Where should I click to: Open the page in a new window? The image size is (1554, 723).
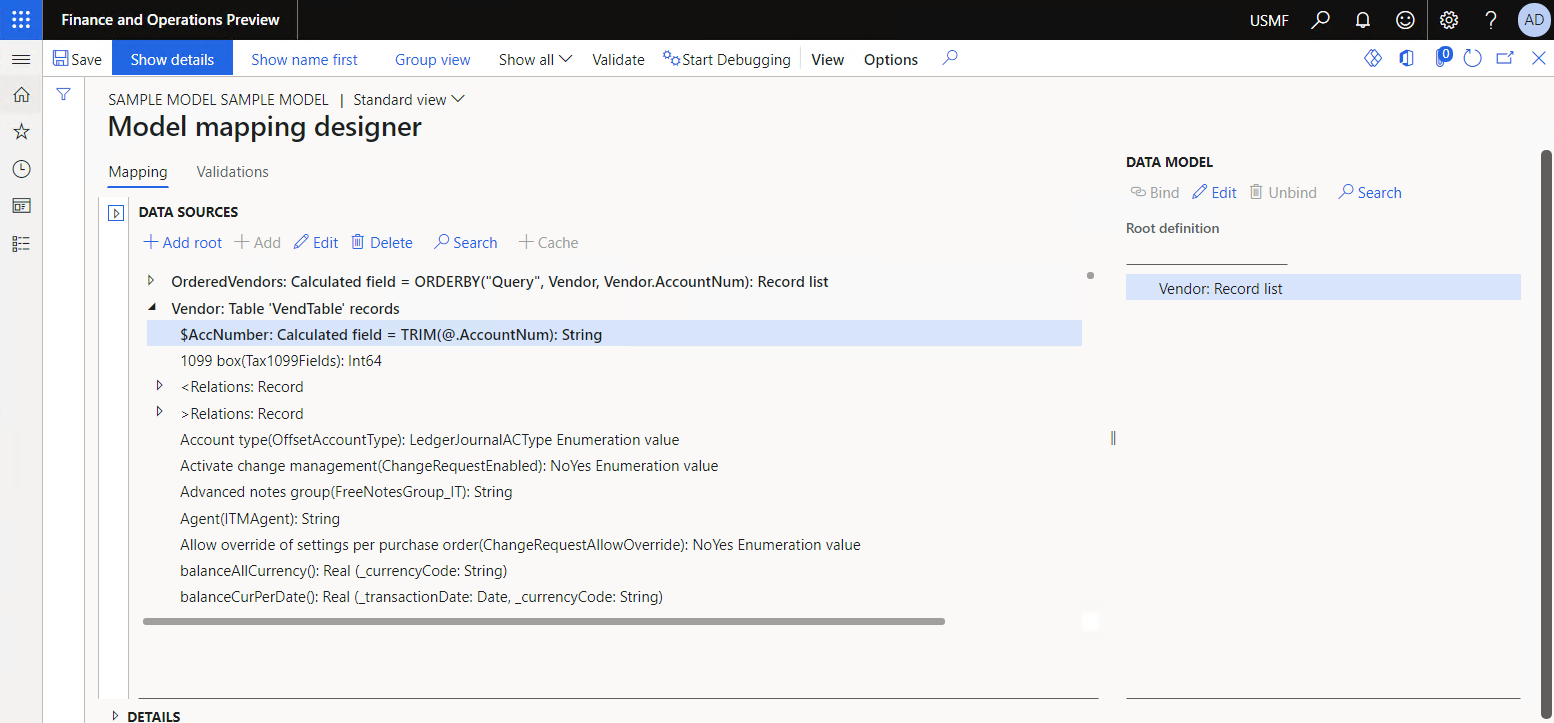(1505, 58)
